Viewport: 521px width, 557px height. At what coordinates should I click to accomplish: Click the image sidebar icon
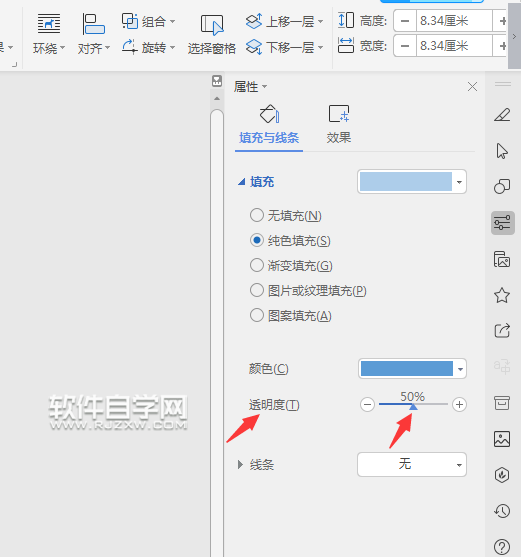[x=502, y=439]
